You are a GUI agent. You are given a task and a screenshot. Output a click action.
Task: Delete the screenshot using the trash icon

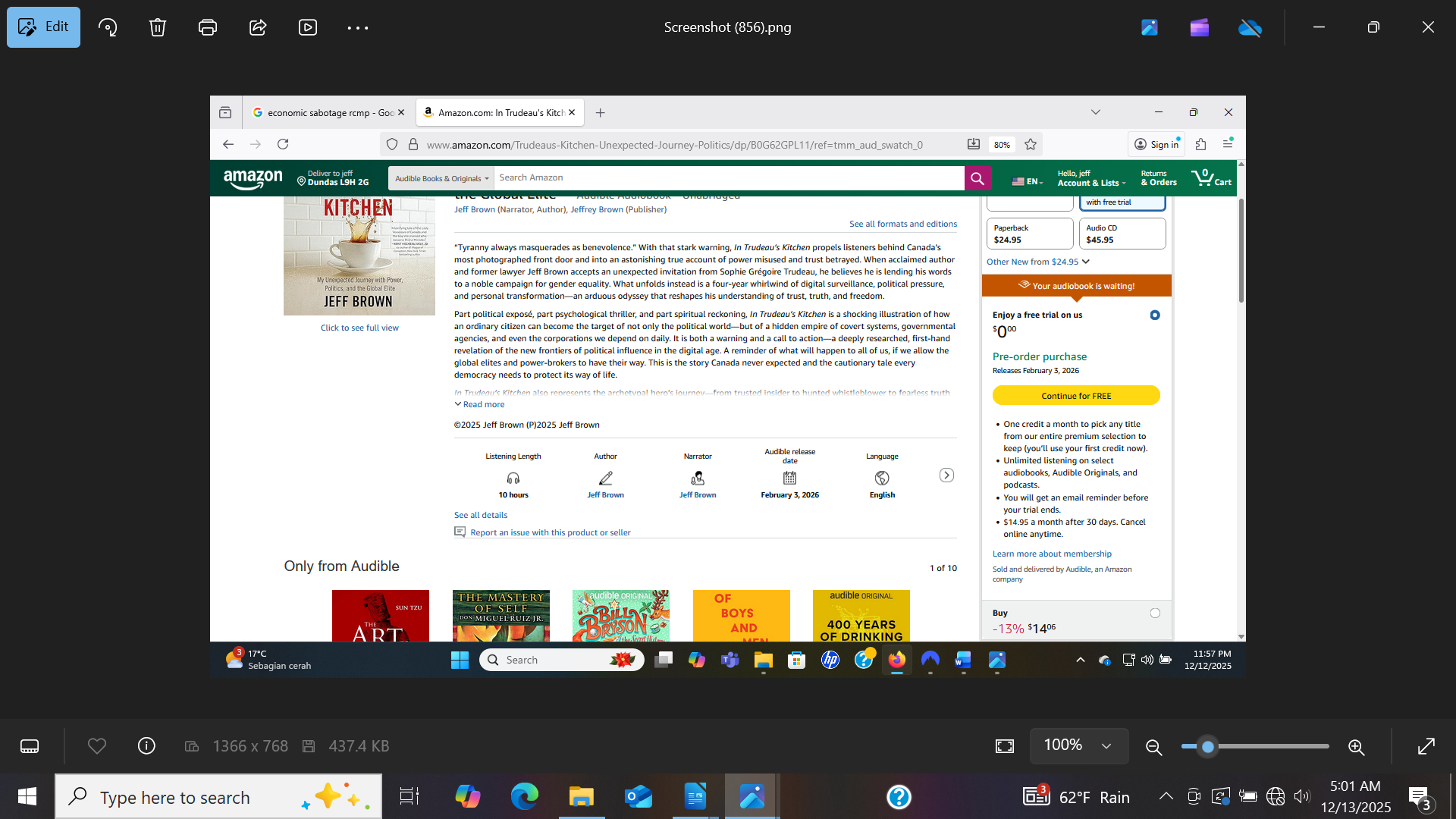pos(157,27)
